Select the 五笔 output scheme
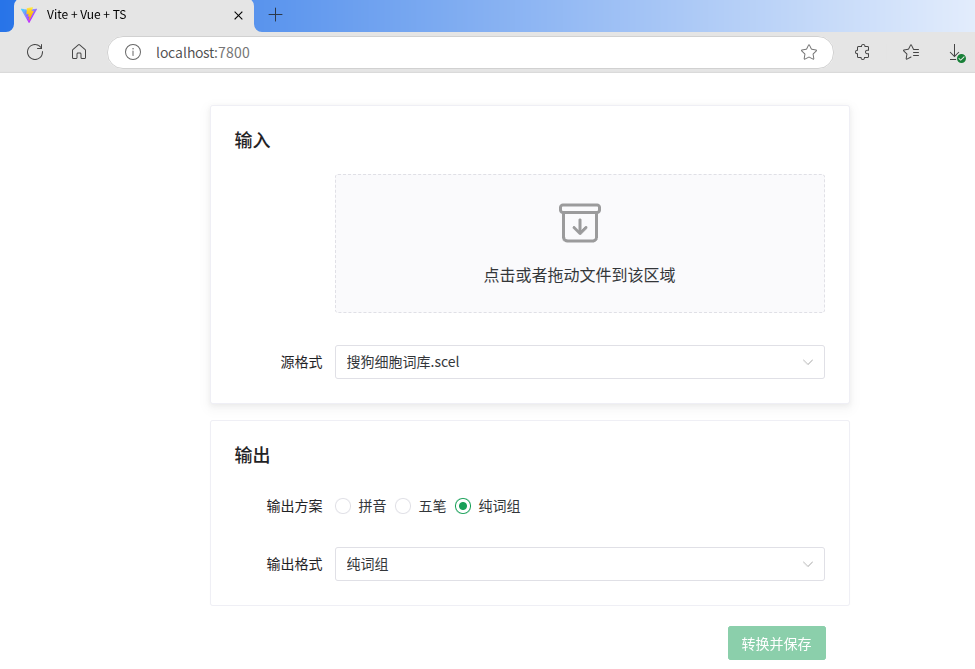975x669 pixels. tap(403, 506)
